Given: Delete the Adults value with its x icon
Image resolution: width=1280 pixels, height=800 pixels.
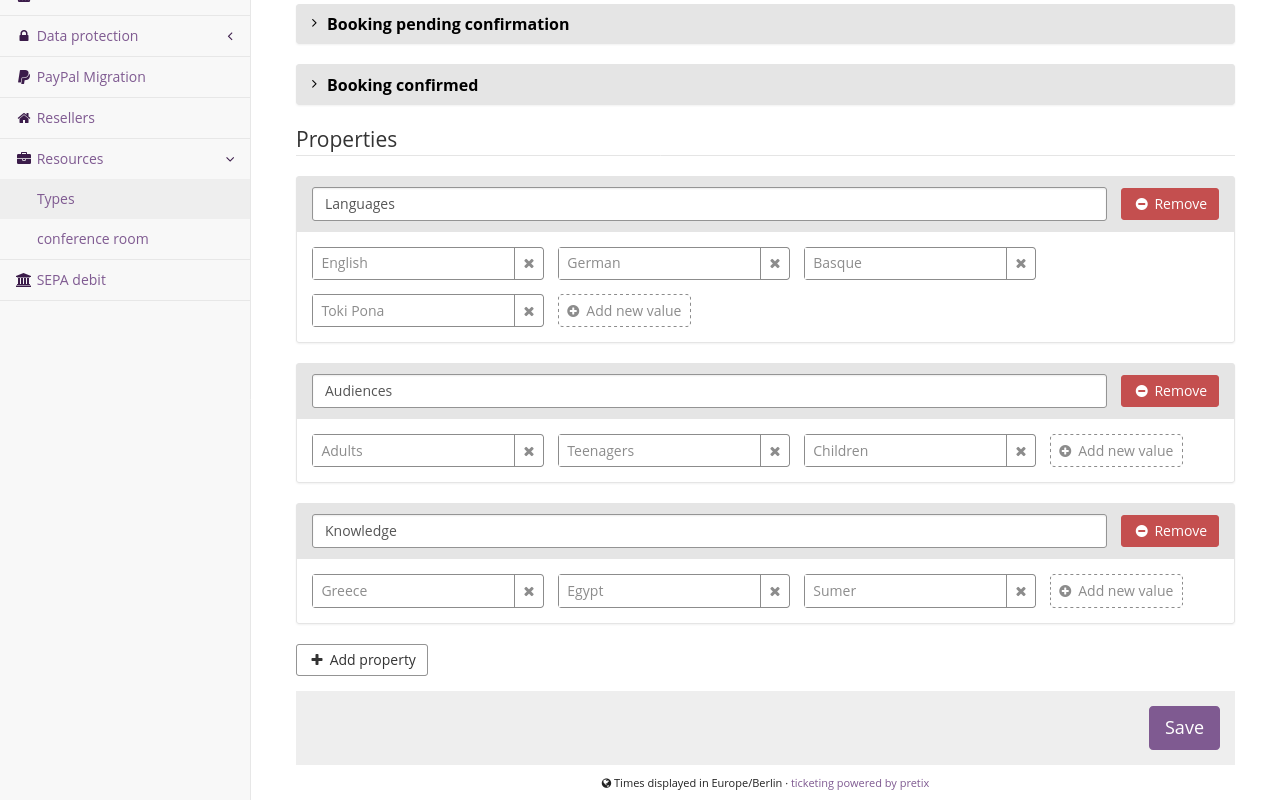Looking at the screenshot, I should tap(529, 451).
